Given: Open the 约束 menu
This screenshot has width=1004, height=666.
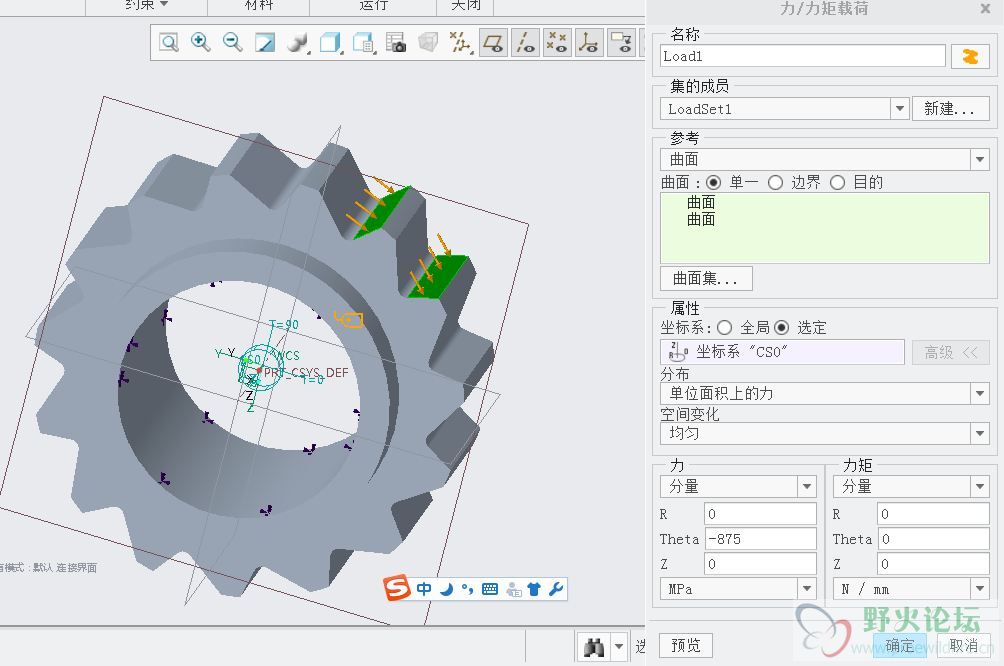Looking at the screenshot, I should pyautogui.click(x=146, y=5).
